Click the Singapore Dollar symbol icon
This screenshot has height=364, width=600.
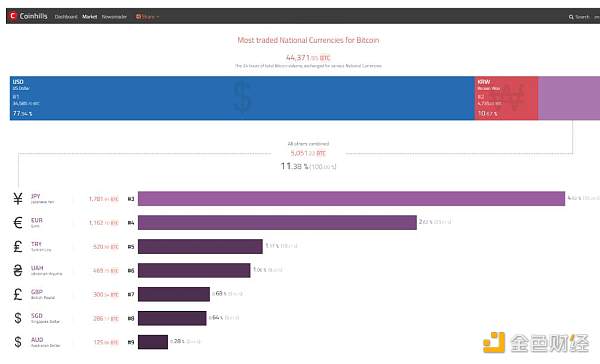point(18,318)
